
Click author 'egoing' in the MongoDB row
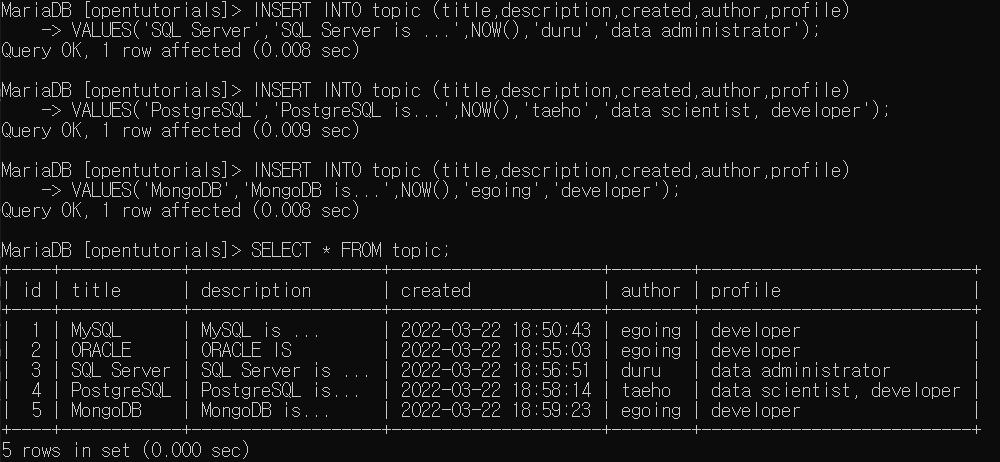[x=651, y=412]
